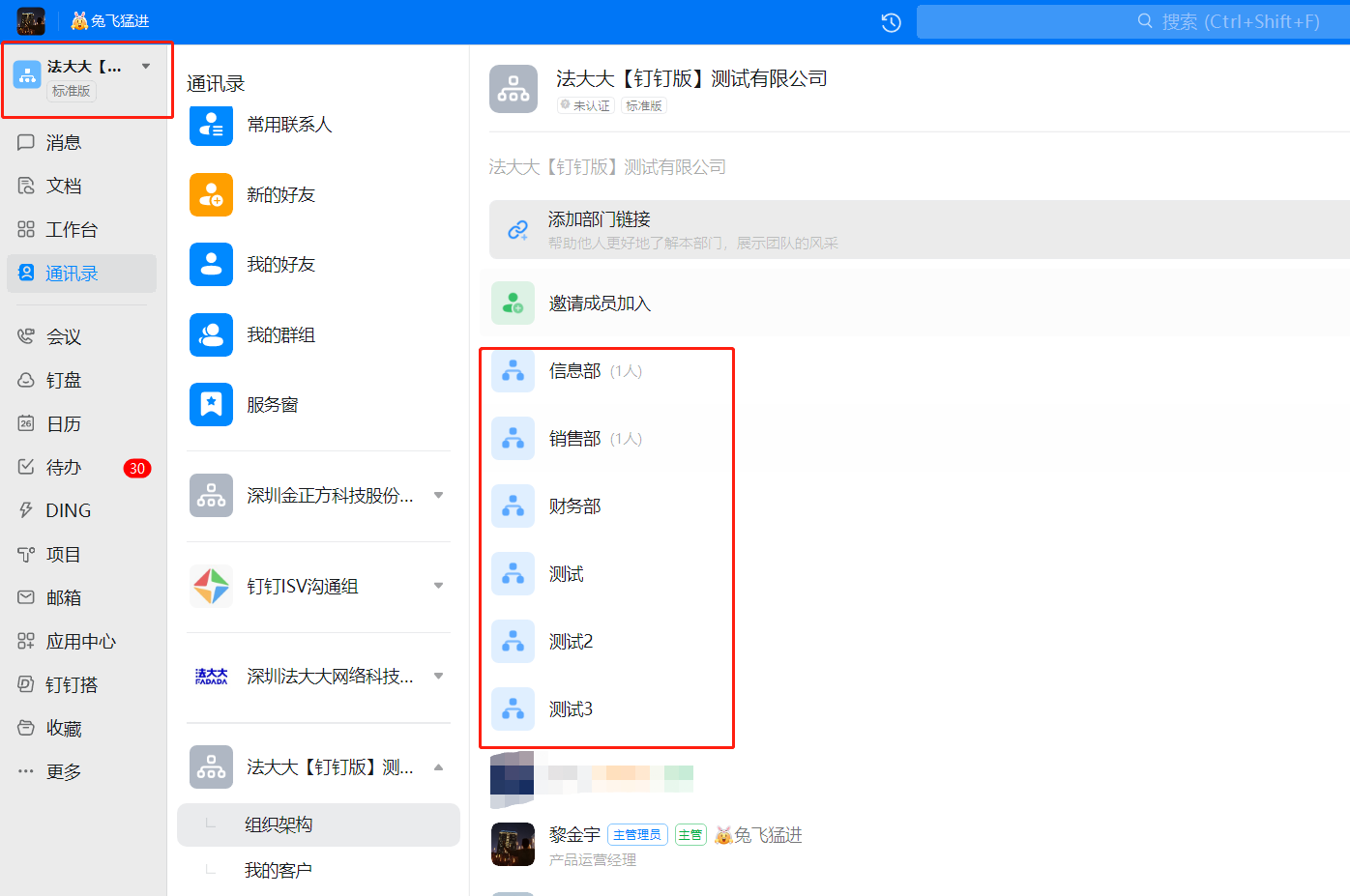
Task: Click the 我的好友 icon
Action: 211,264
